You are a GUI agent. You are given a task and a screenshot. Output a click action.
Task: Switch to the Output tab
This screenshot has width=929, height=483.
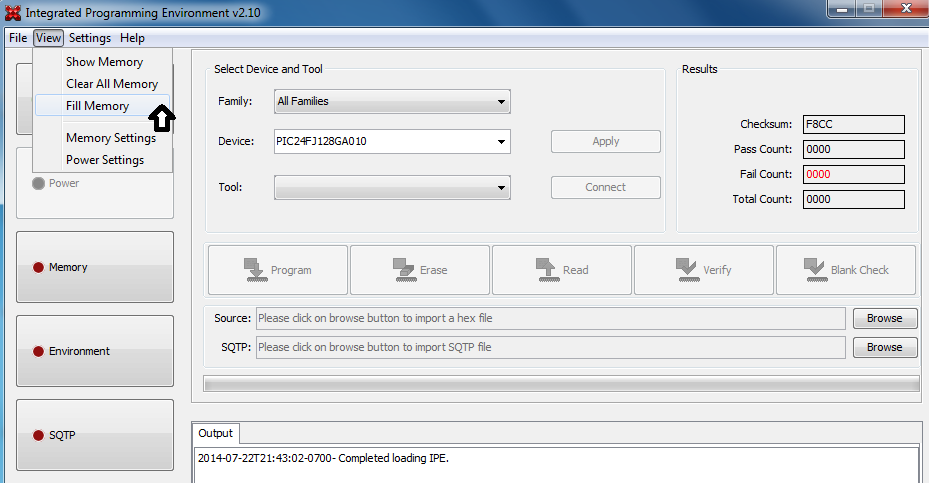215,433
